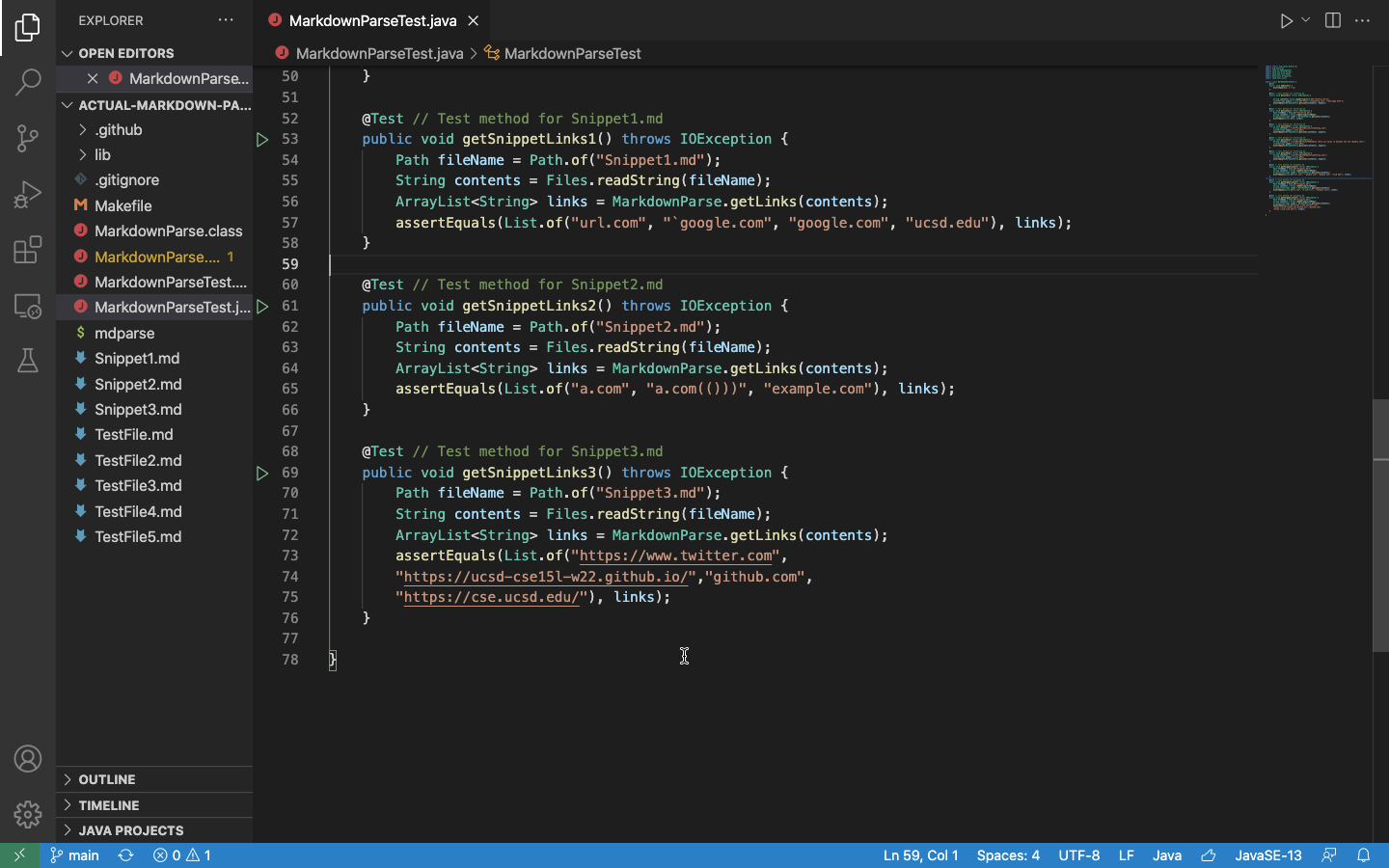Open Snippet1.md
Image resolution: width=1389 pixels, height=868 pixels.
pyautogui.click(x=154, y=358)
